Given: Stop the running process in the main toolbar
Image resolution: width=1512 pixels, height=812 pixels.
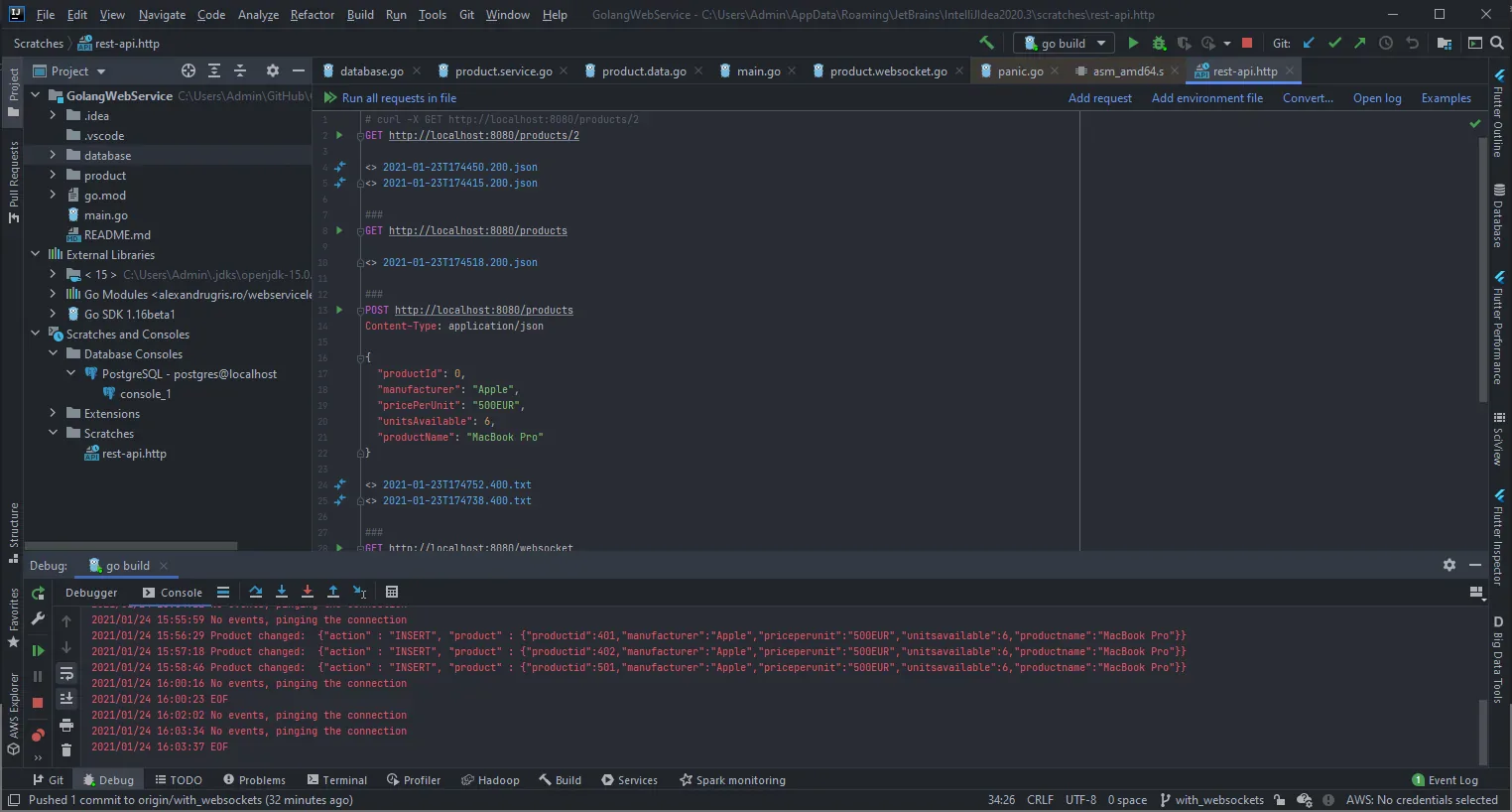Looking at the screenshot, I should (x=1247, y=43).
